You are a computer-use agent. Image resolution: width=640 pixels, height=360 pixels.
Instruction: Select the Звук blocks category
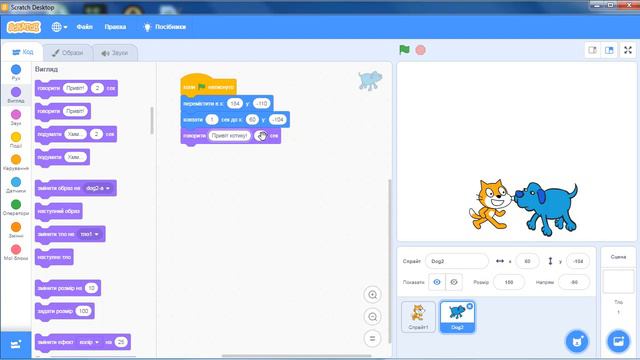(16, 117)
